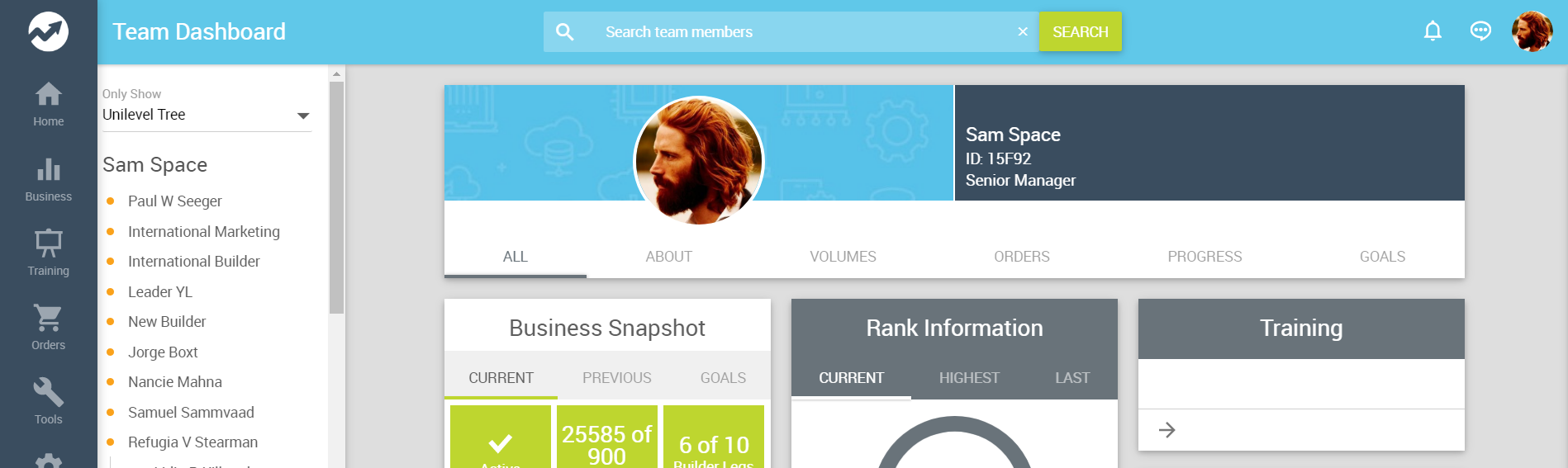1568x468 pixels.
Task: Switch to the VOLUMES profile tab
Action: tap(843, 257)
